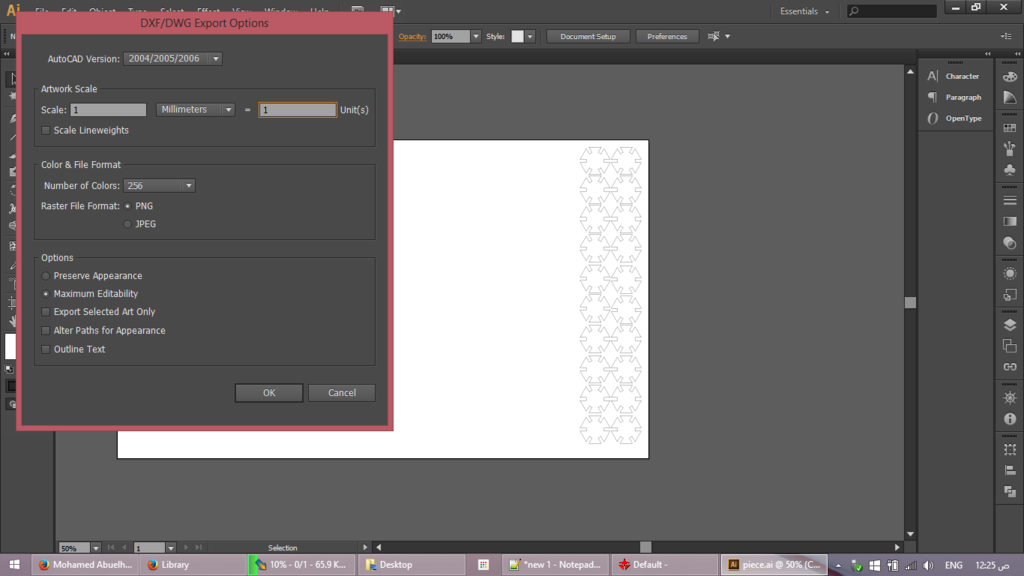This screenshot has width=1024, height=576.
Task: Click the Unit(s) value input field
Action: click(x=298, y=110)
